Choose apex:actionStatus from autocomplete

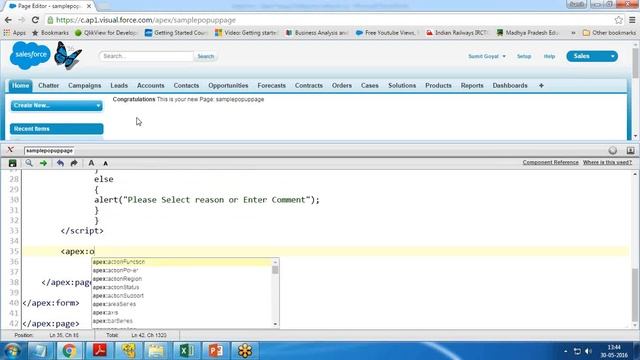182,287
